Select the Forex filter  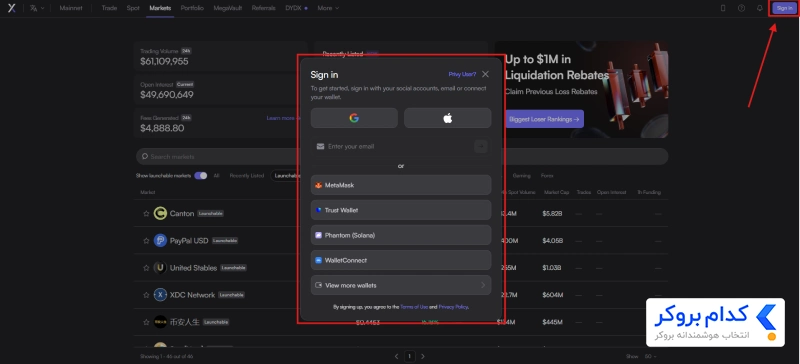point(547,176)
